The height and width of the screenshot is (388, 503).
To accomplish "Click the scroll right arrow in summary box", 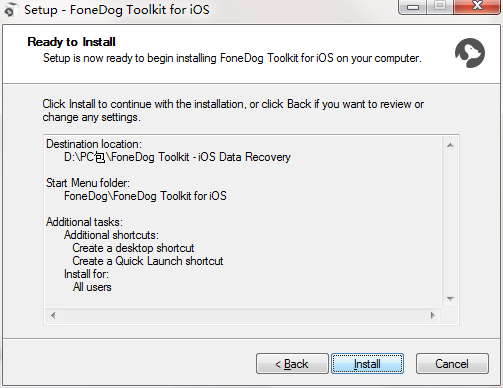I will pos(433,315).
